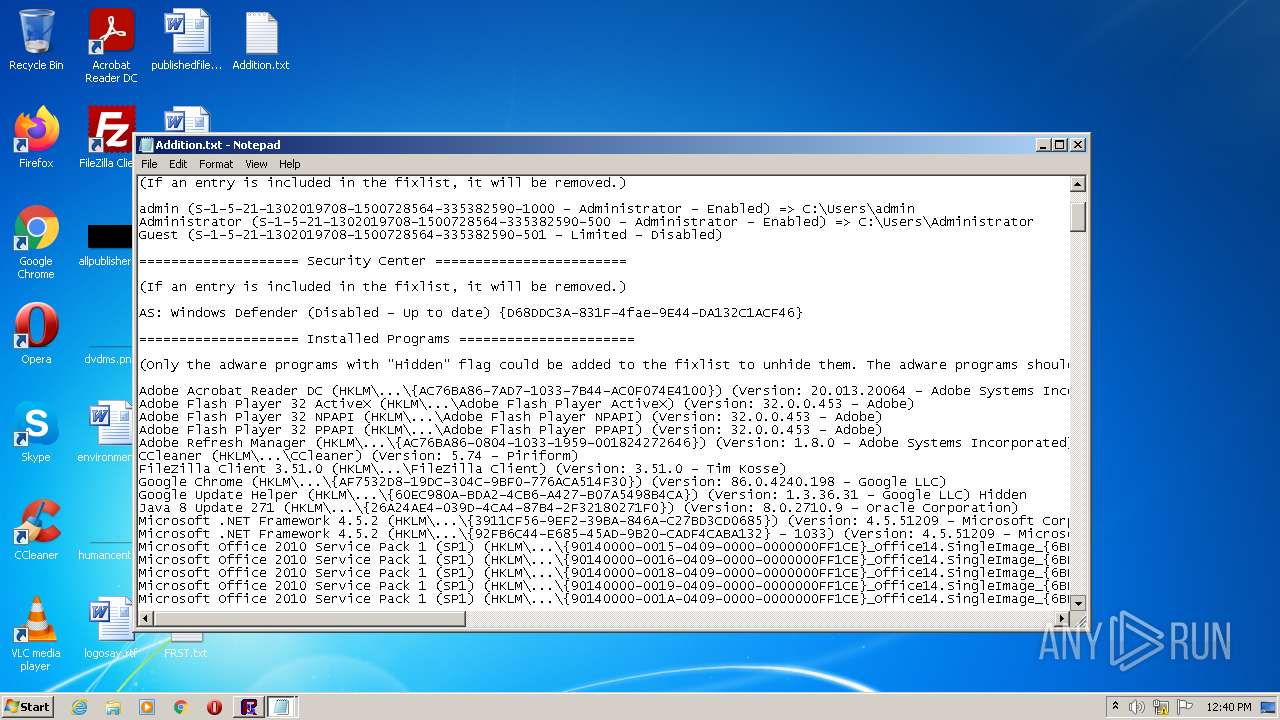This screenshot has height=720, width=1280.
Task: Click the 'AS: Windows Defender' line
Action: click(470, 313)
